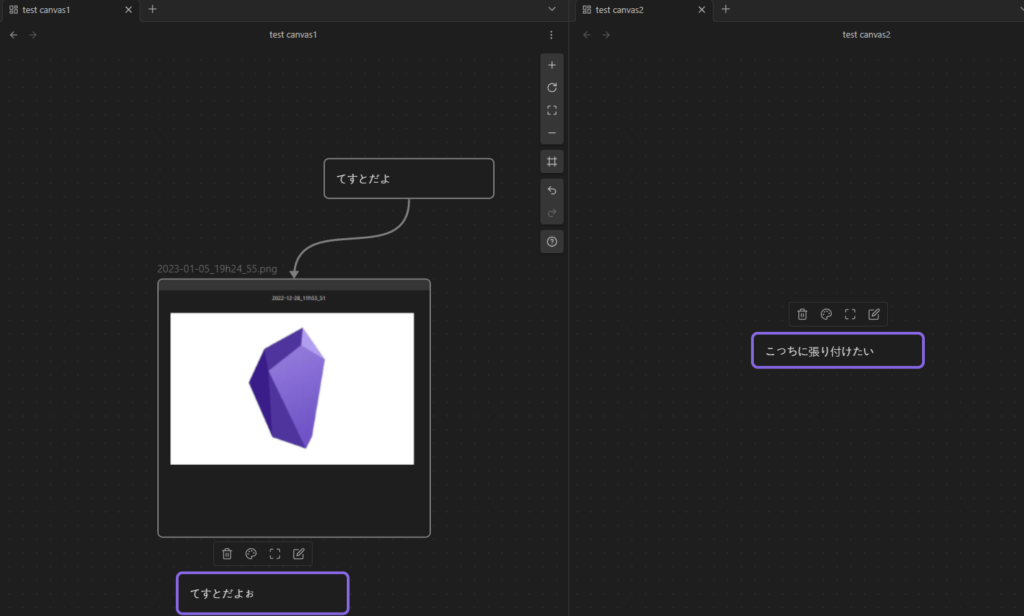Screen dimensions: 1024x616
Task: Edit the てすとだよぉ card with the pencil icon
Action: (x=299, y=554)
